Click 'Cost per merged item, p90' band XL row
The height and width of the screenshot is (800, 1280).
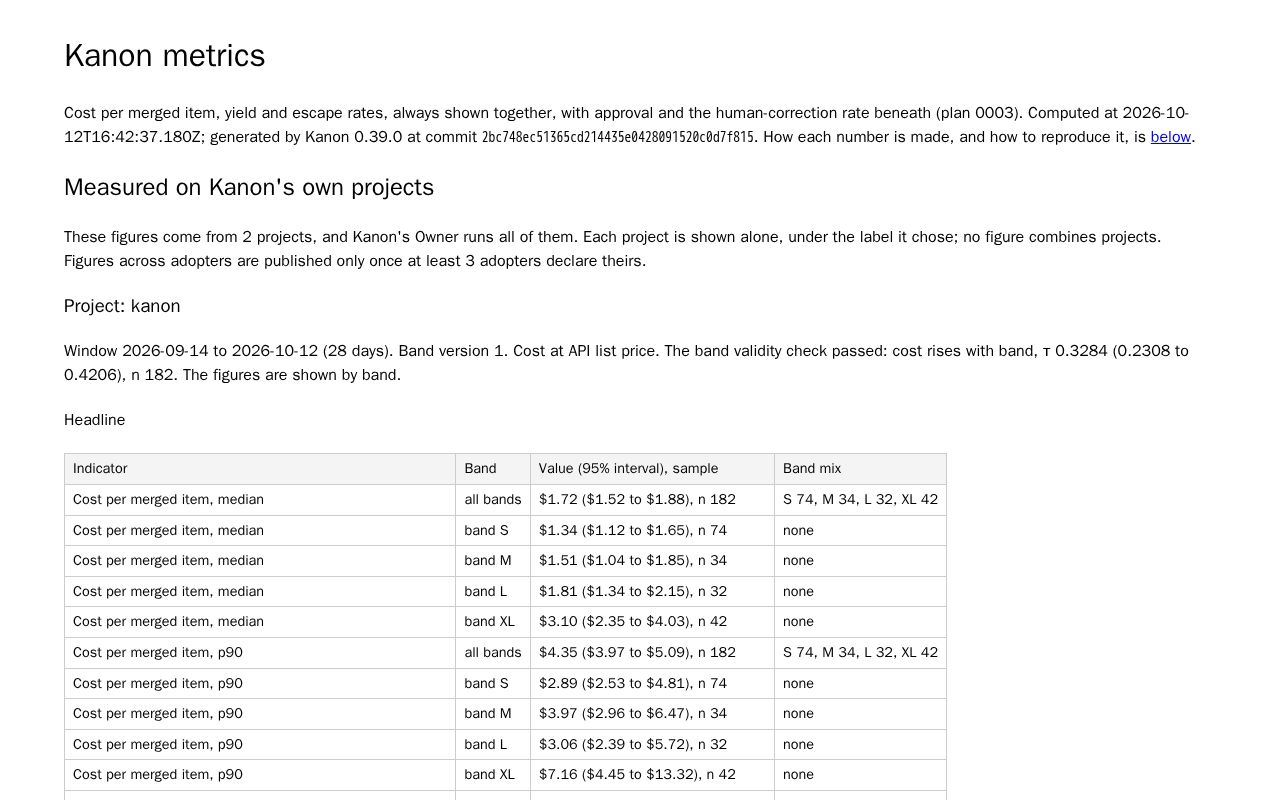coord(260,775)
